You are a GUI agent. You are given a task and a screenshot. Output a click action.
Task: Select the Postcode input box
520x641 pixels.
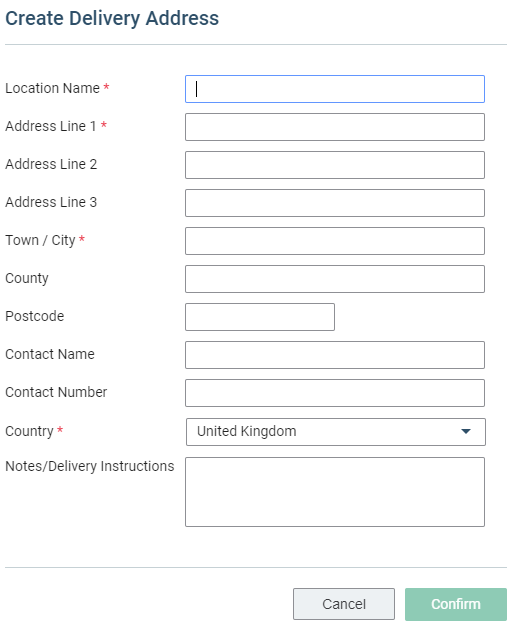(260, 317)
